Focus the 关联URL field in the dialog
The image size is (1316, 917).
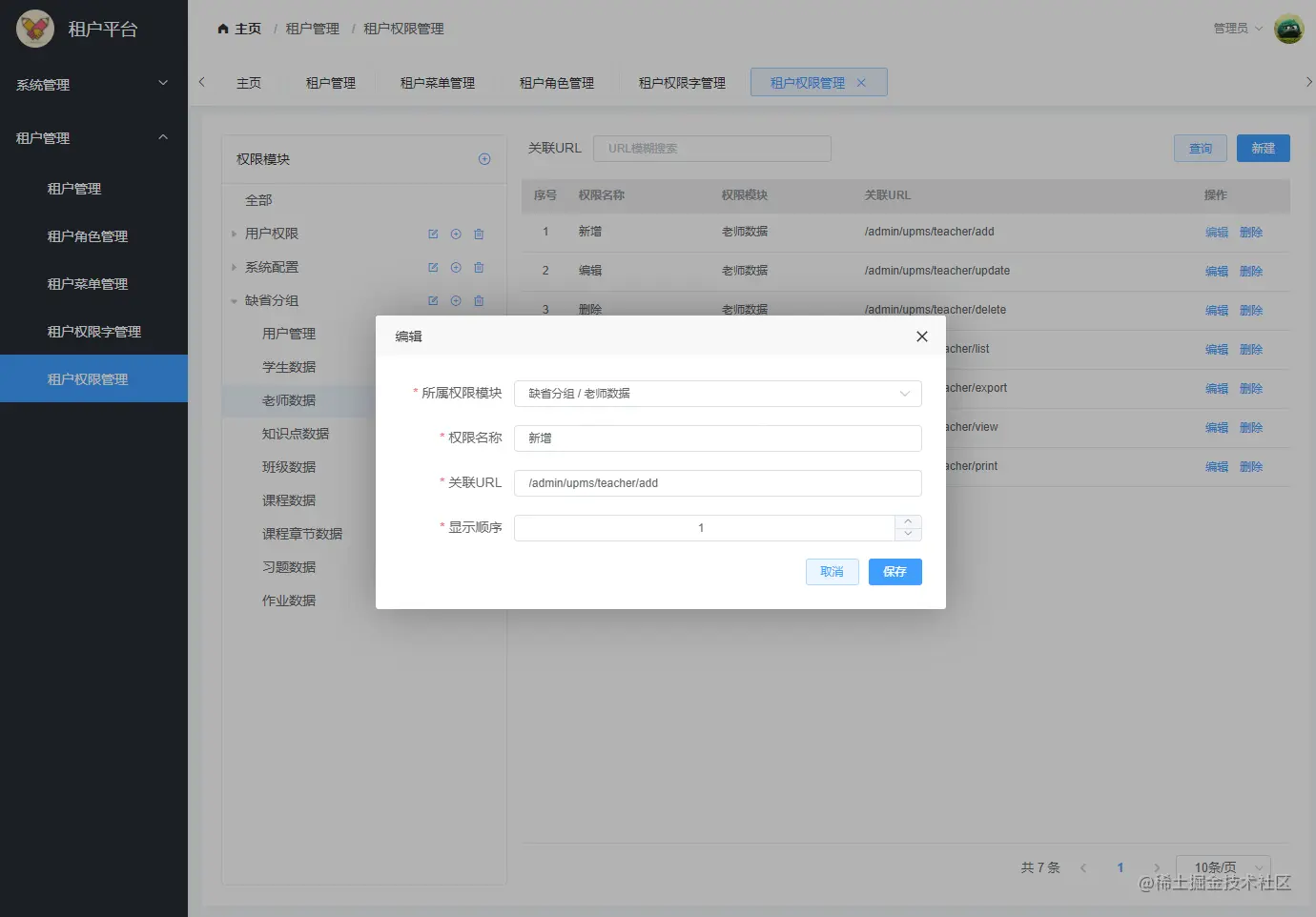[x=718, y=483]
